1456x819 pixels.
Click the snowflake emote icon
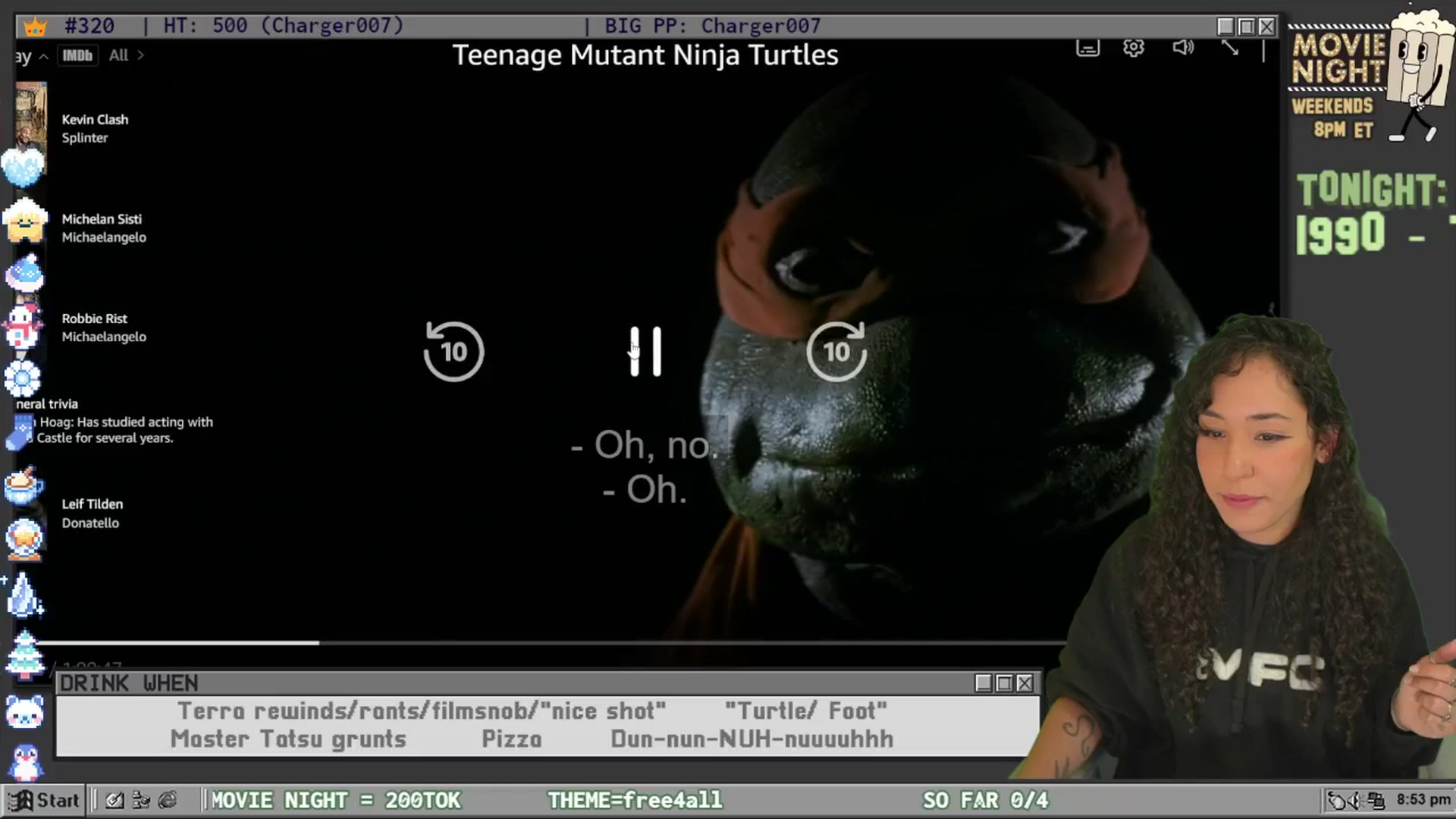[x=23, y=378]
